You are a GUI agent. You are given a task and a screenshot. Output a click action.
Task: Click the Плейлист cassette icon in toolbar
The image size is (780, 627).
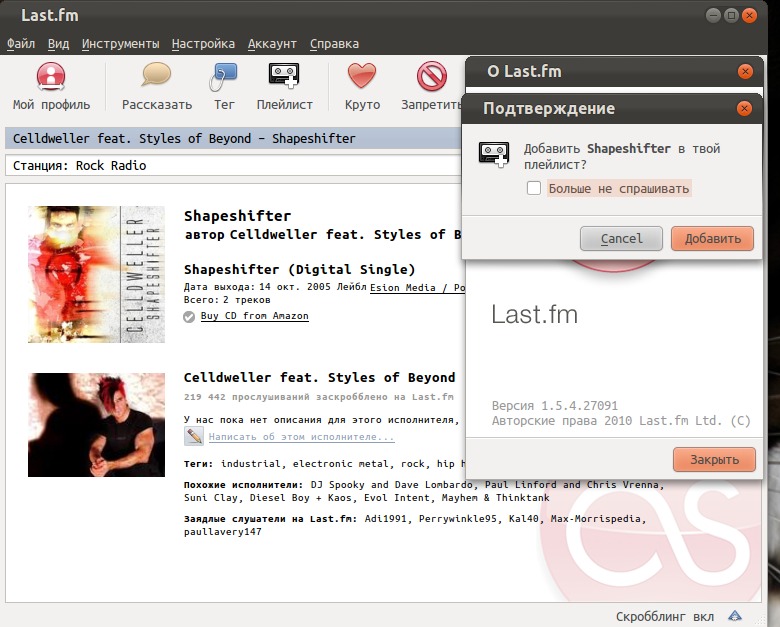click(284, 76)
